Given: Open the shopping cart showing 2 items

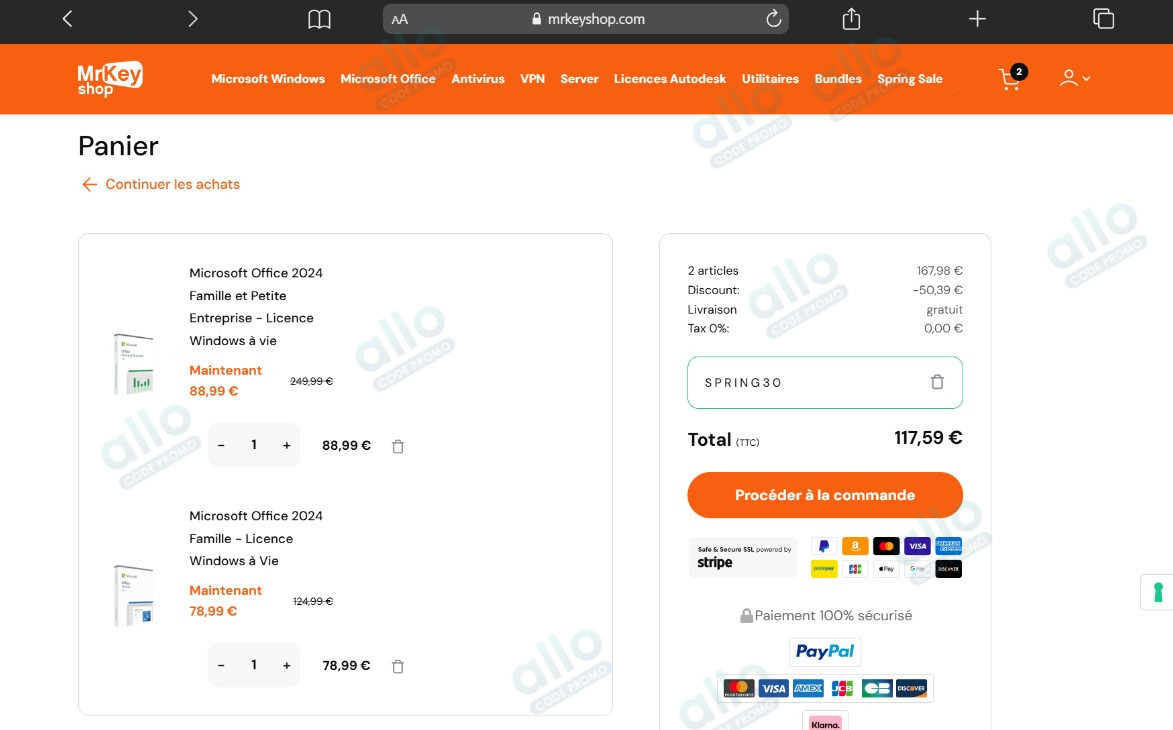Looking at the screenshot, I should pyautogui.click(x=1009, y=78).
